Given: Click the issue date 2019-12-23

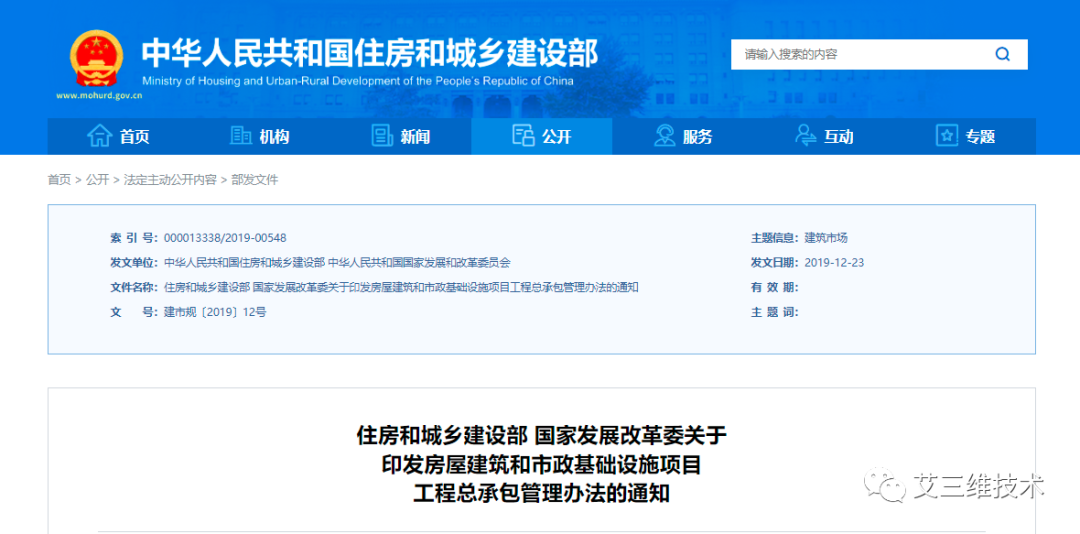Looking at the screenshot, I should pos(834,263).
